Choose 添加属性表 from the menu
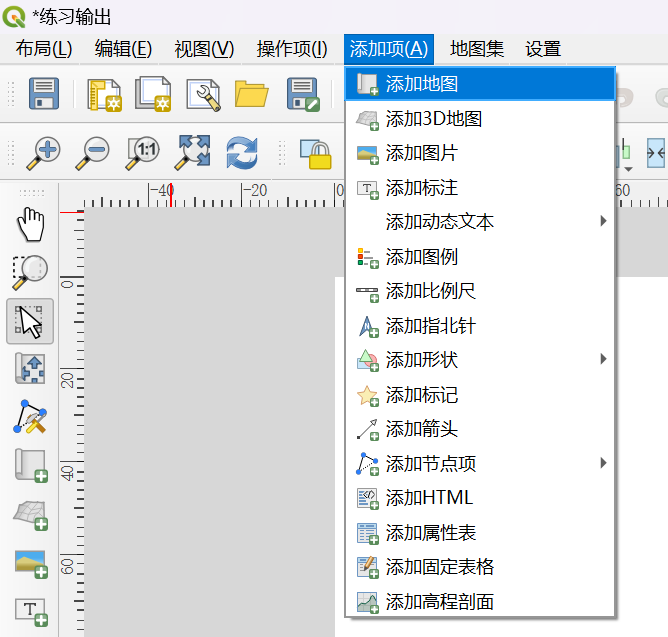 tap(480, 533)
